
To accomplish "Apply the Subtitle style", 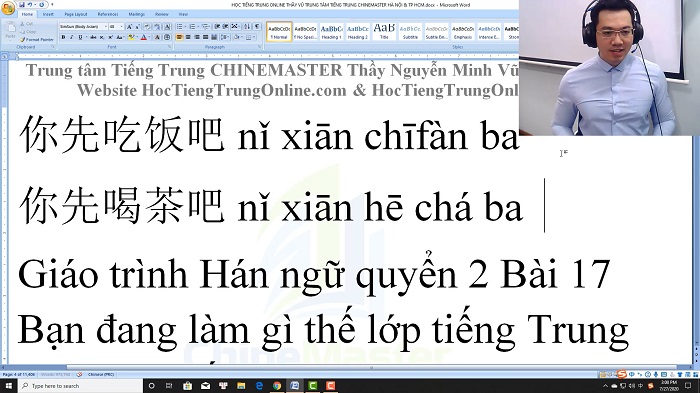I will click(410, 32).
